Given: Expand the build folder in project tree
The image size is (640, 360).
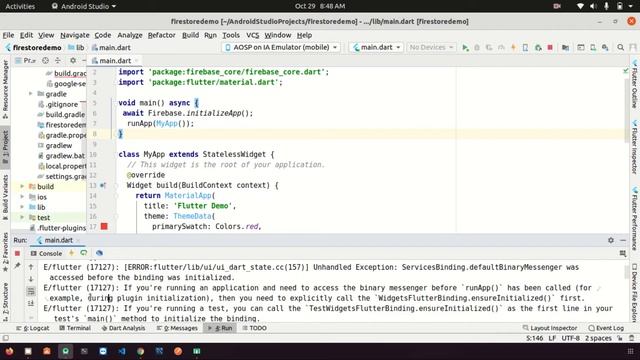Looking at the screenshot, I should [x=22, y=187].
